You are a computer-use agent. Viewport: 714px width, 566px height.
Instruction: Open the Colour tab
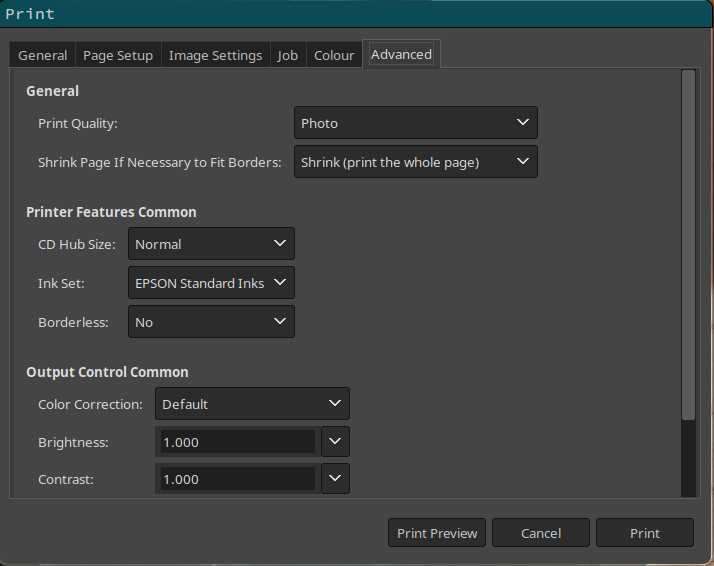point(334,55)
